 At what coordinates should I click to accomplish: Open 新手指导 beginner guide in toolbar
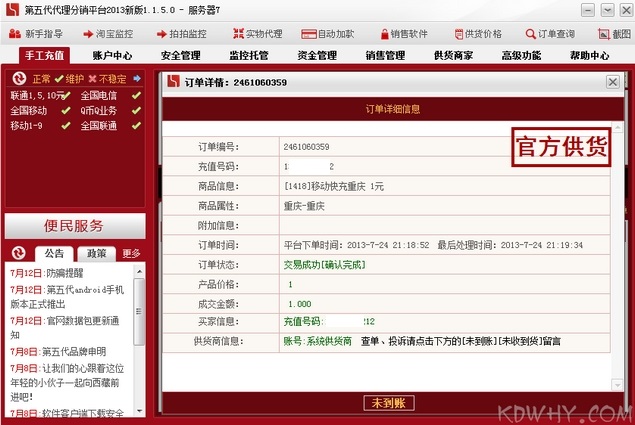pos(37,33)
